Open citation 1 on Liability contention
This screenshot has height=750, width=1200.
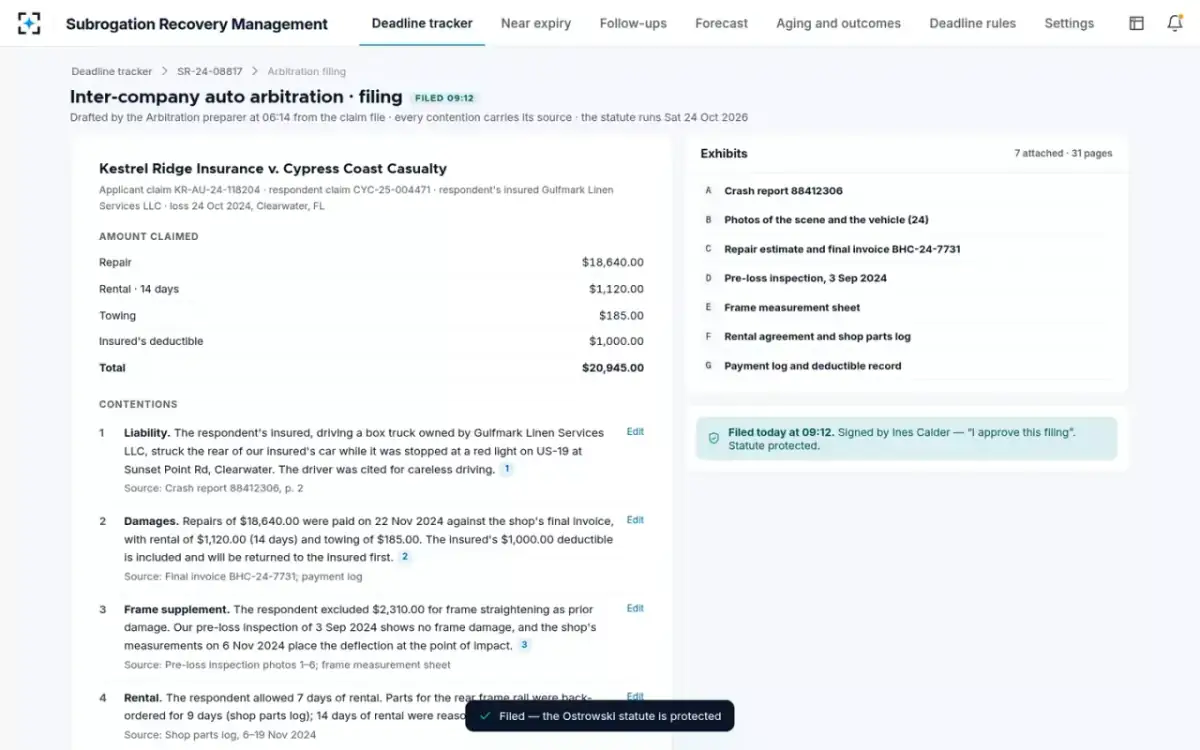point(506,469)
